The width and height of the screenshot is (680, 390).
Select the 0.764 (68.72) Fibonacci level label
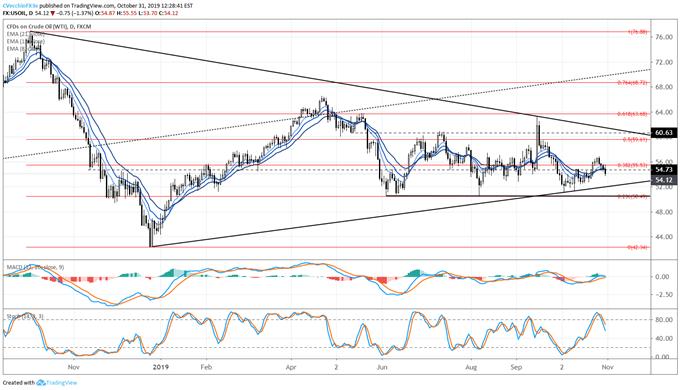632,82
